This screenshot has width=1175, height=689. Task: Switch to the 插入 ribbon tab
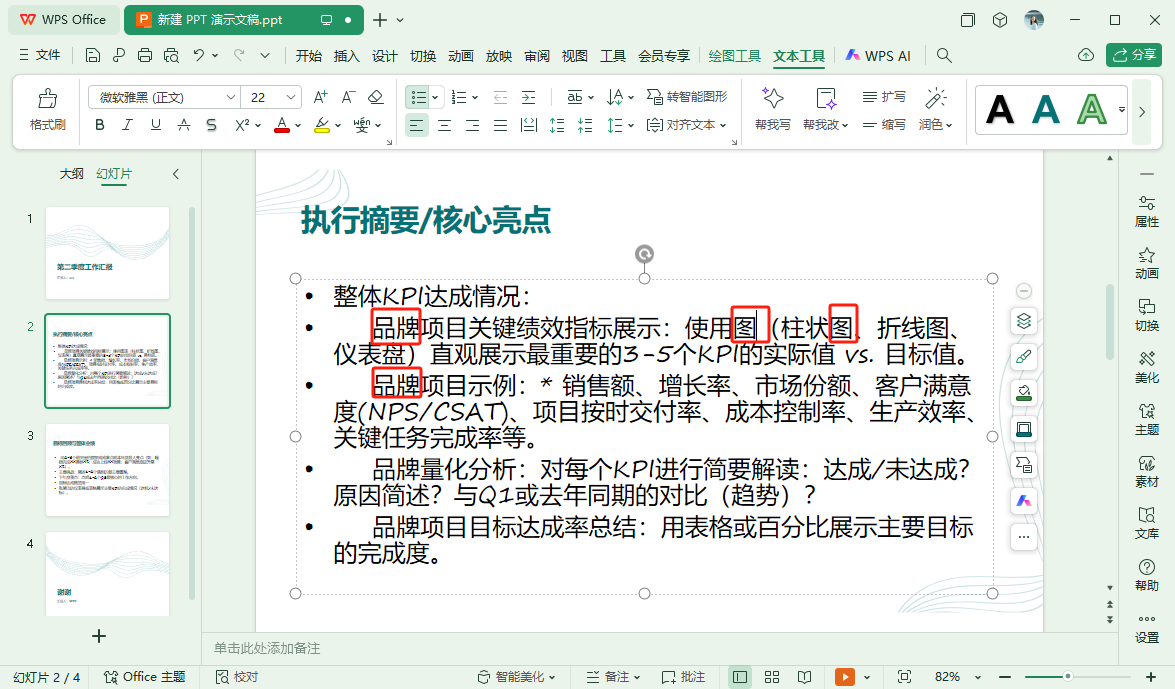(346, 56)
